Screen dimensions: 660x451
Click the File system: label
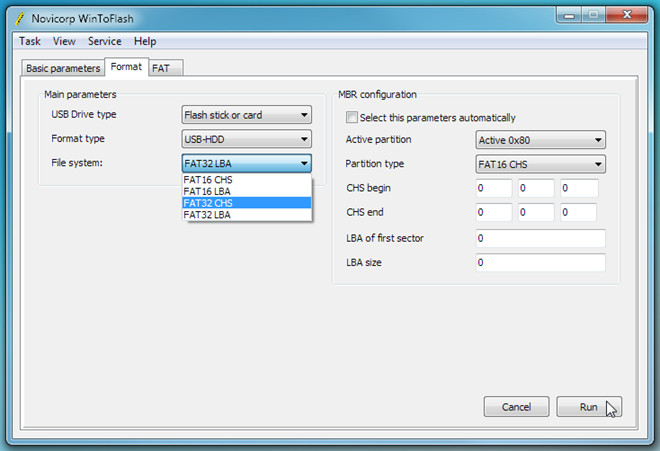click(x=77, y=163)
